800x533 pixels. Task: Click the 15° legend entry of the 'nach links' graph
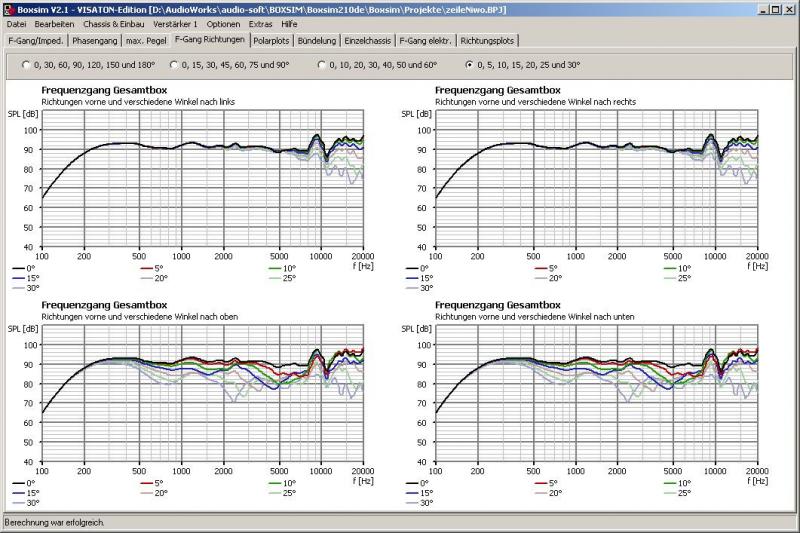coord(26,278)
